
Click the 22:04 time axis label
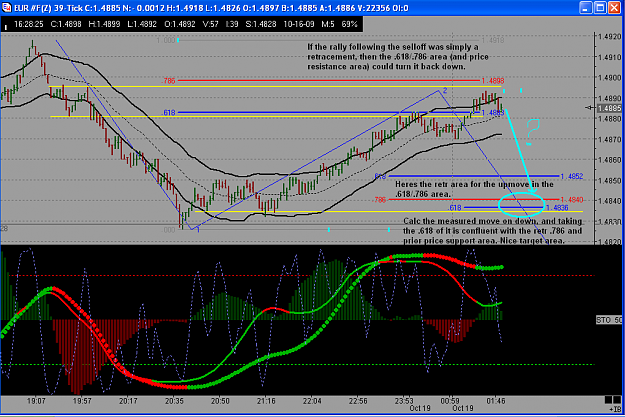click(312, 401)
